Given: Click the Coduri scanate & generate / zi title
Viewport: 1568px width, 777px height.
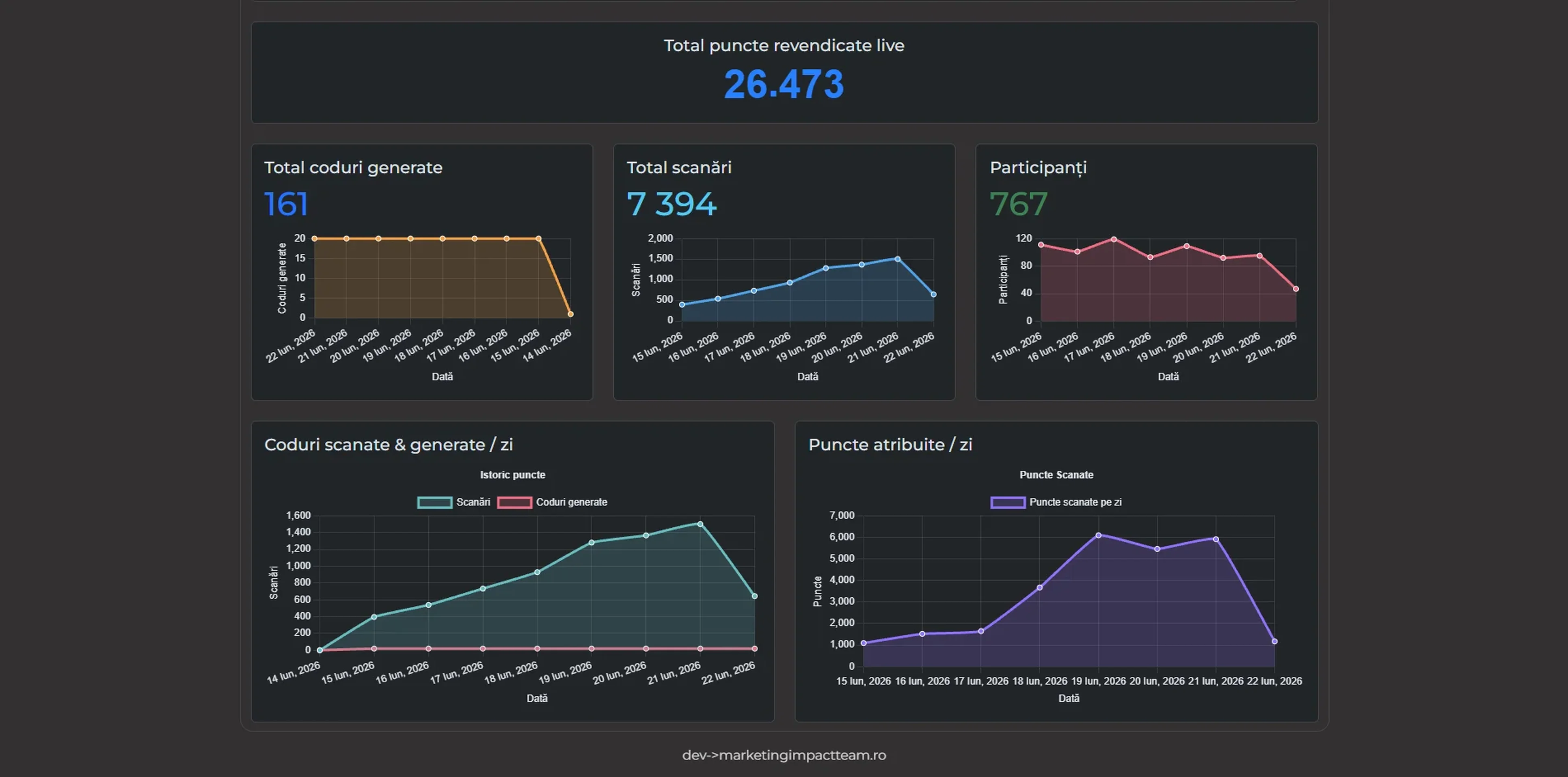Looking at the screenshot, I should [388, 445].
